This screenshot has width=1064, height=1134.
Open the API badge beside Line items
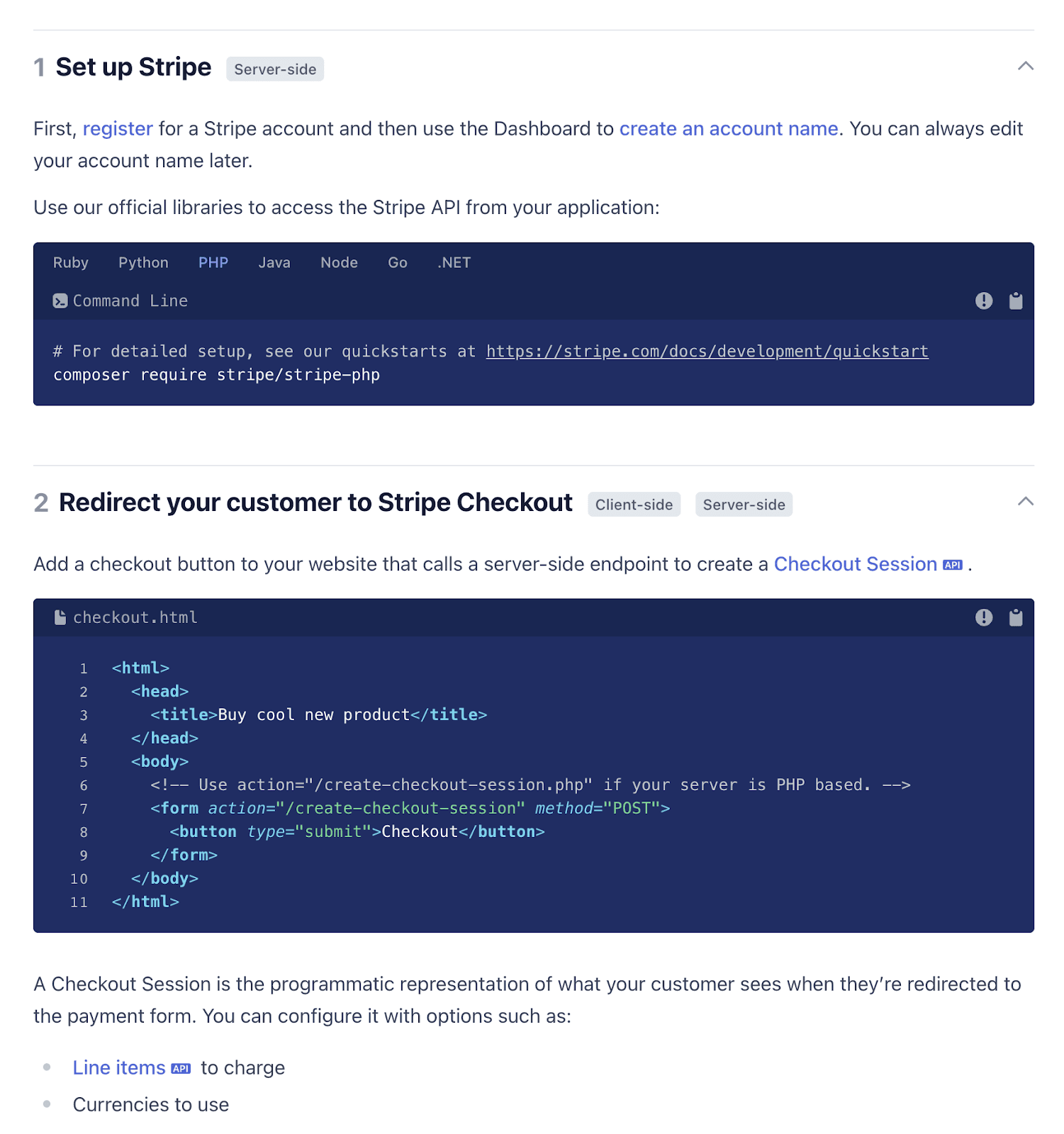[x=181, y=1067]
